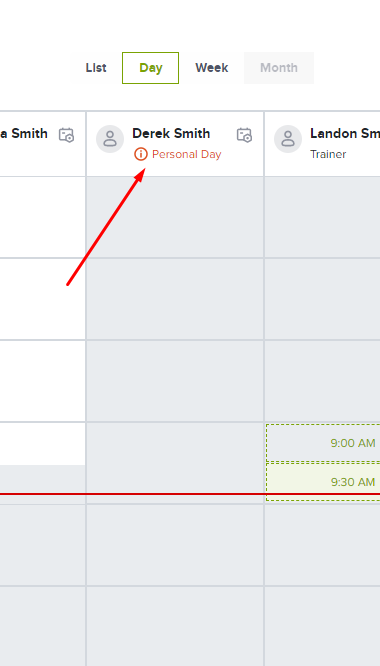This screenshot has height=666, width=380.
Task: Click Landon Smith's avatar icon
Action: click(x=288, y=138)
